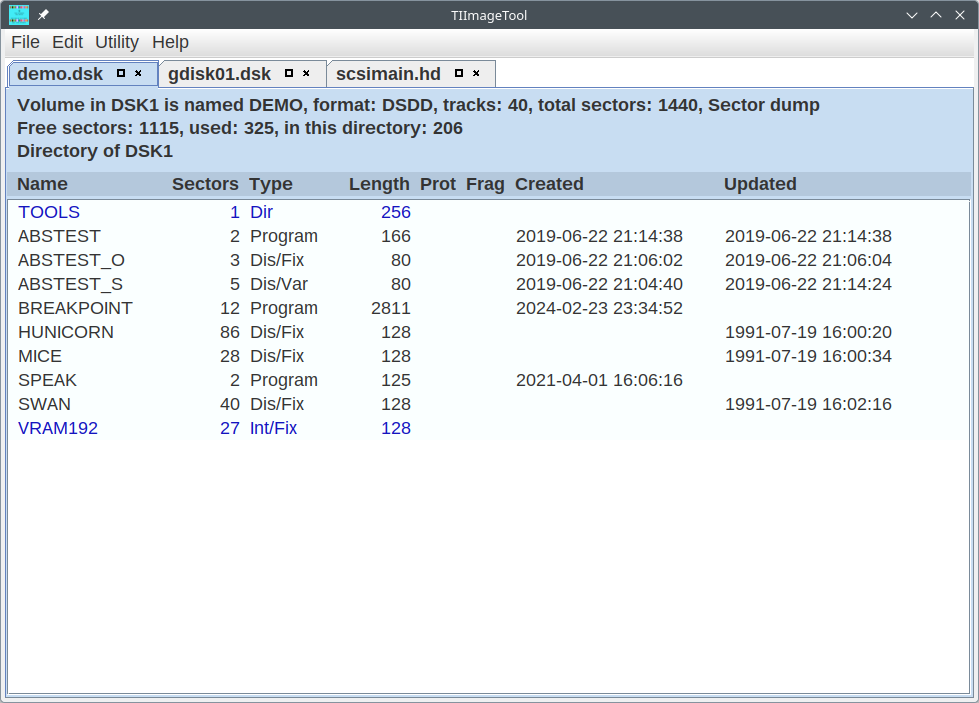Click the pin icon in the title bar

[x=44, y=15]
